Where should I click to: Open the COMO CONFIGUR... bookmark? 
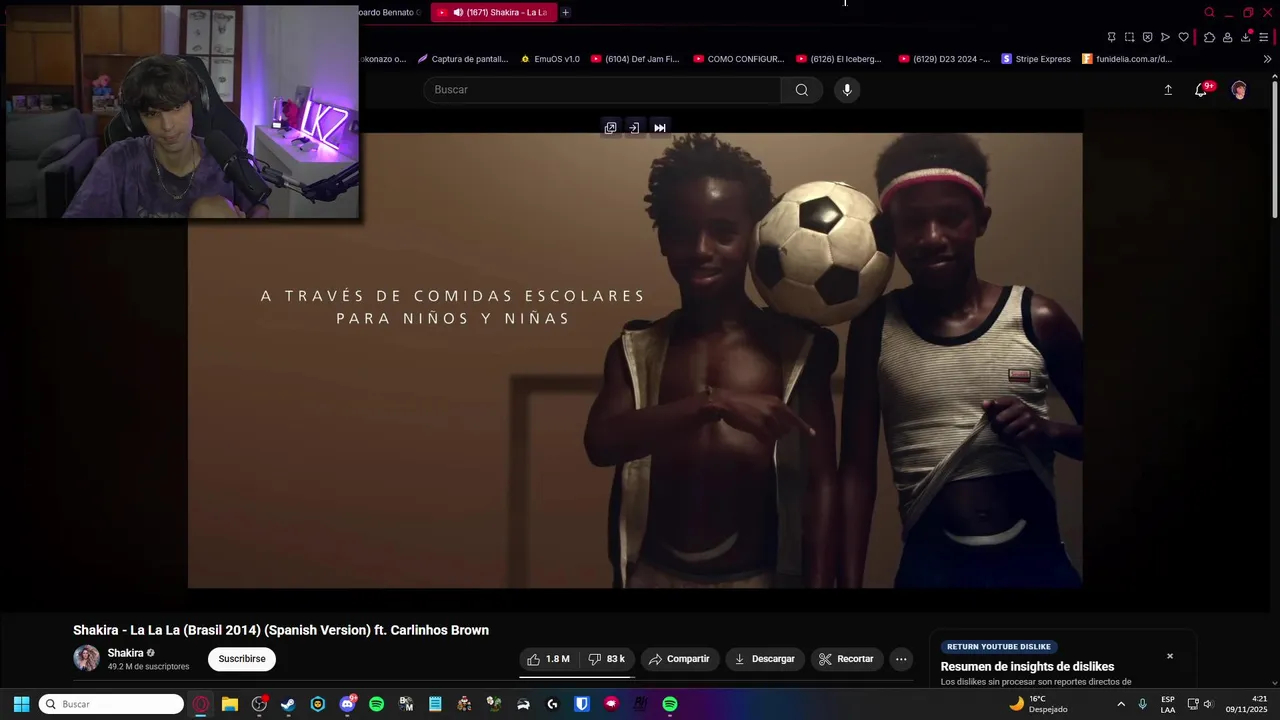coord(739,59)
